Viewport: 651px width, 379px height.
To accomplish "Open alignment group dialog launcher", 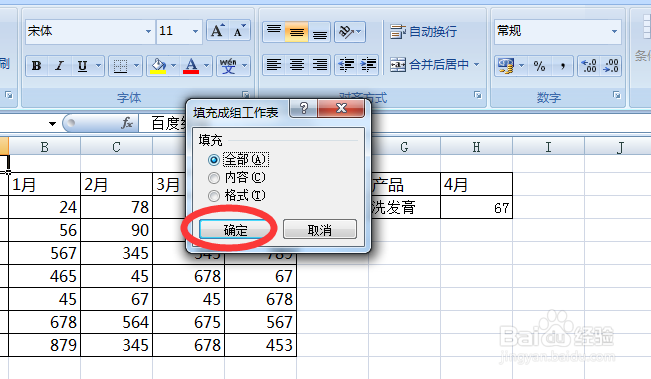I will coord(478,95).
